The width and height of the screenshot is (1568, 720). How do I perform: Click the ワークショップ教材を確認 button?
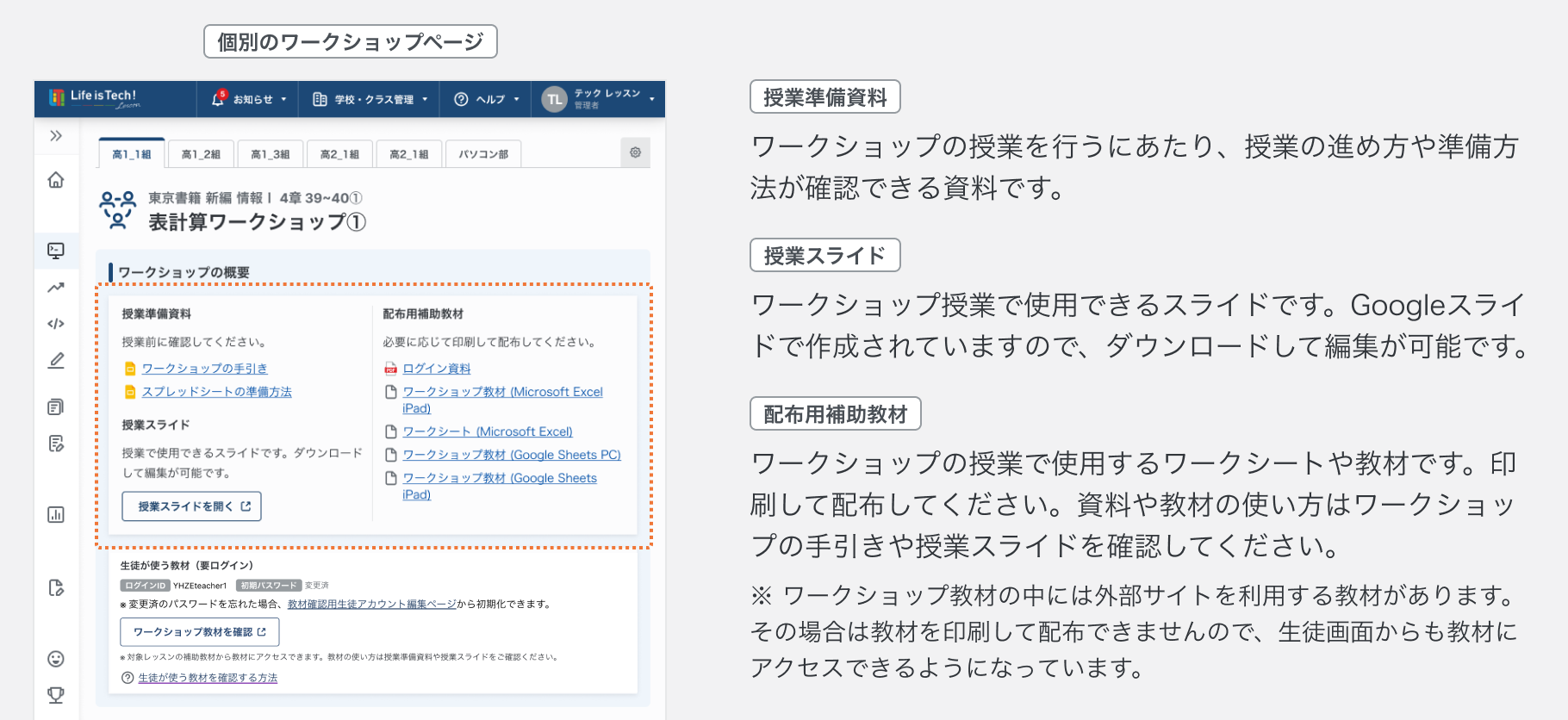pos(200,632)
